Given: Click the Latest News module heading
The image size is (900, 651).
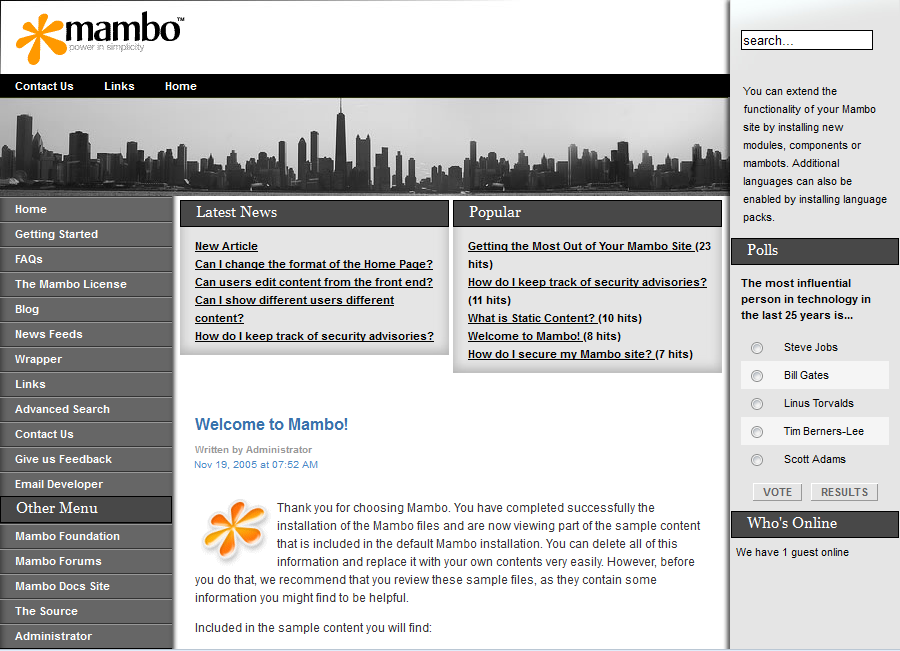Looking at the screenshot, I should click(314, 213).
